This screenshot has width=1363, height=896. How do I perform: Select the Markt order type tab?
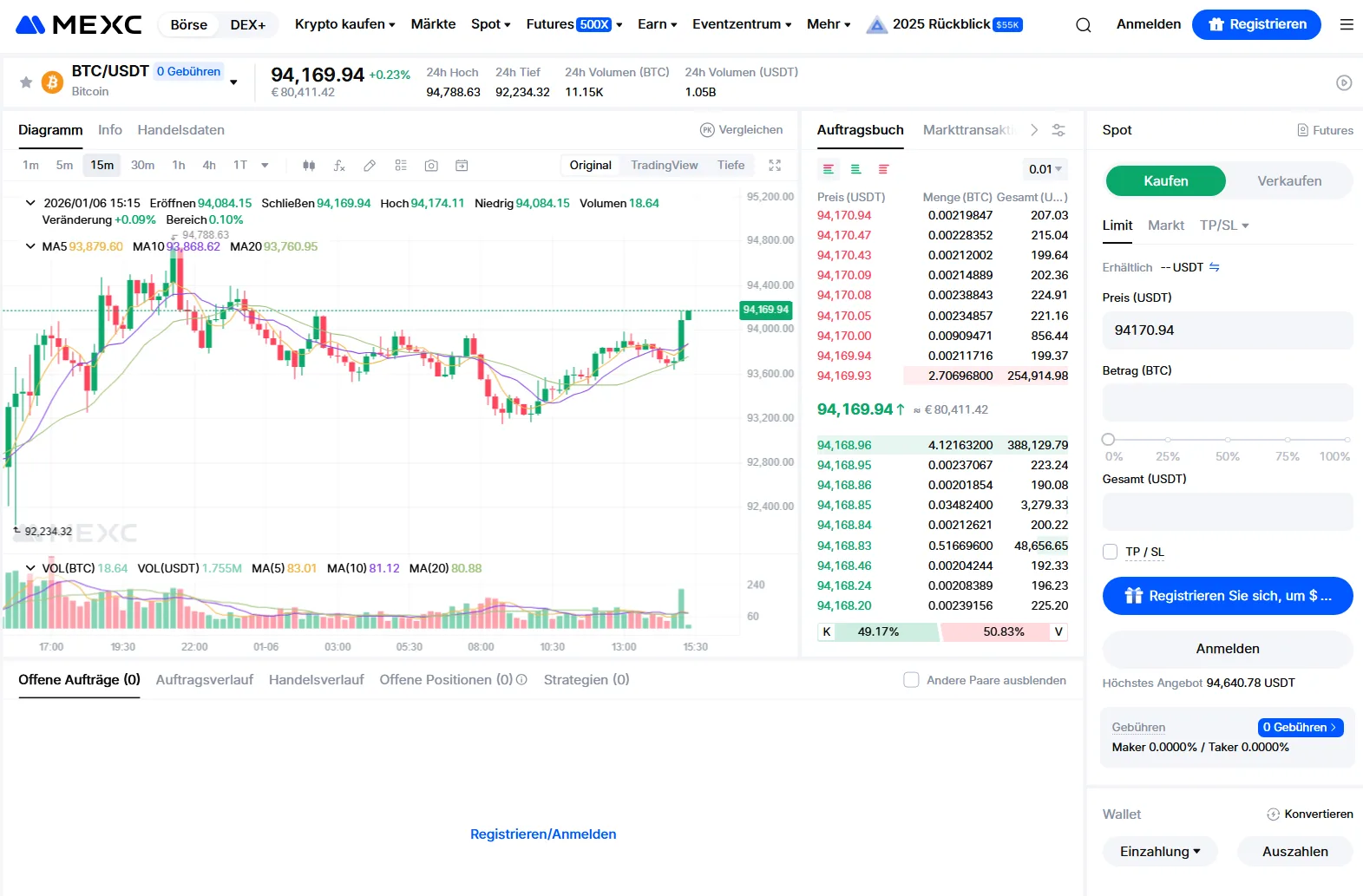point(1166,226)
